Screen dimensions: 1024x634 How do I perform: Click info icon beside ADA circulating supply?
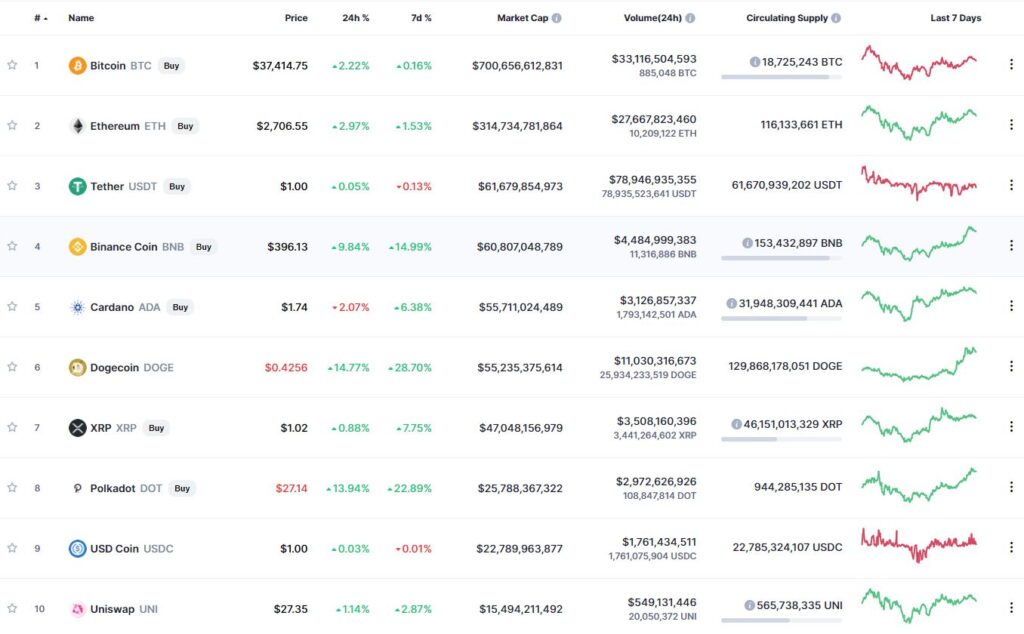[x=731, y=304]
